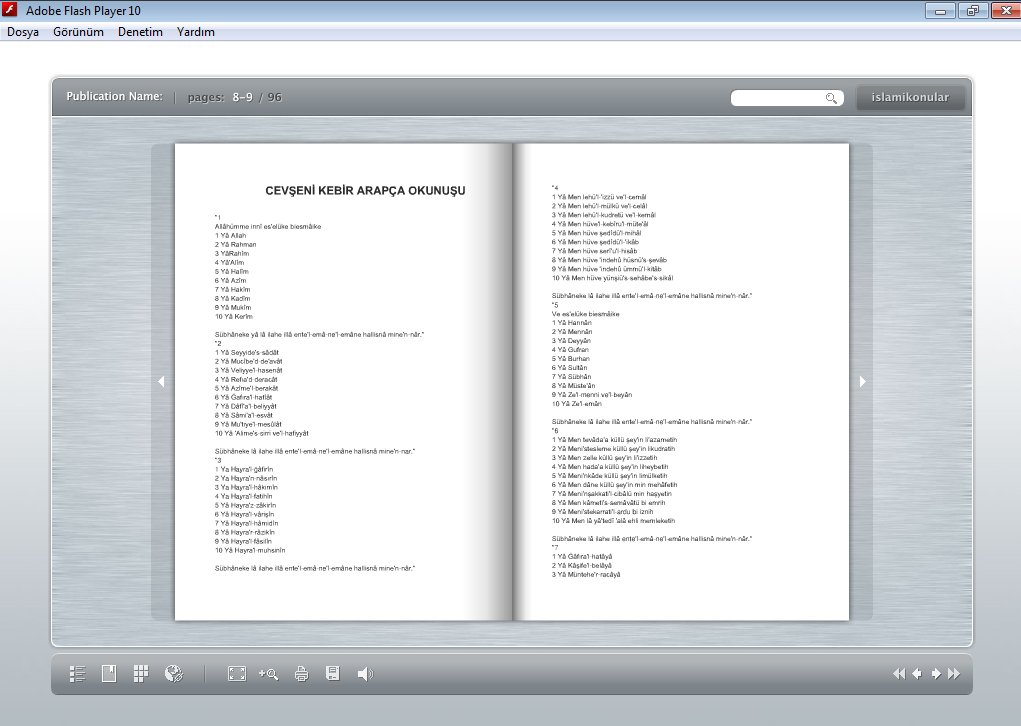Jump to the last page
This screenshot has height=726, width=1021.
(954, 674)
